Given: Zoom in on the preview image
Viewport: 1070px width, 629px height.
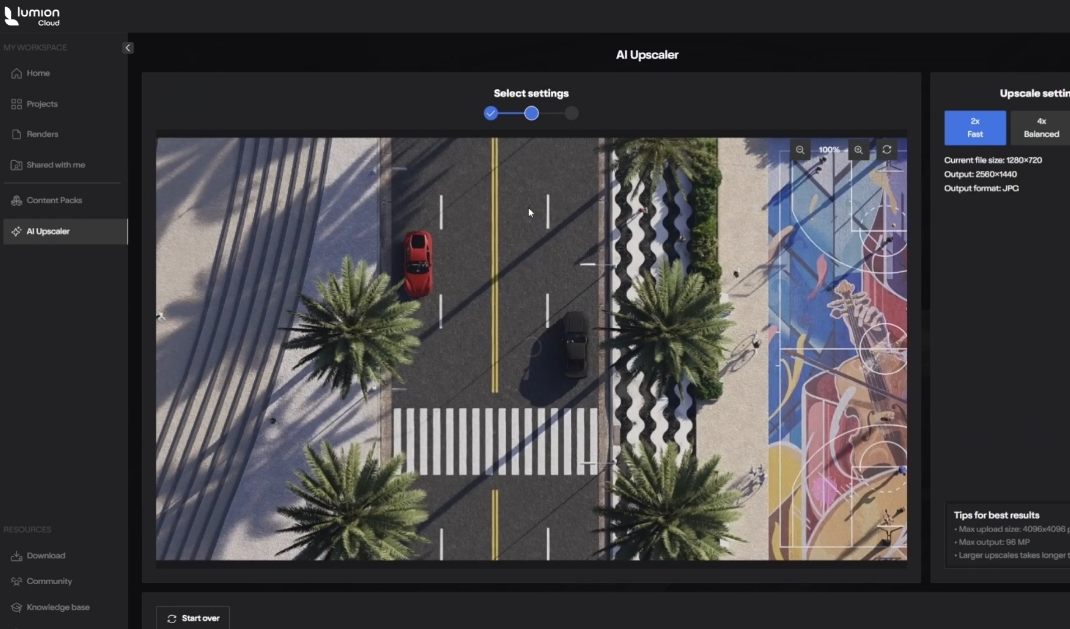Looking at the screenshot, I should point(858,150).
